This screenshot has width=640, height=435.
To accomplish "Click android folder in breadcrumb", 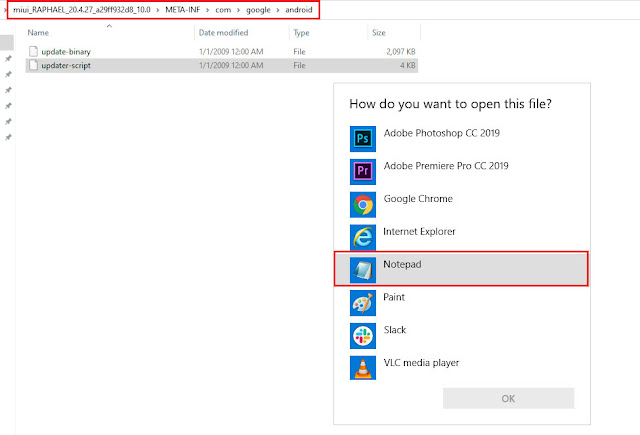I will pos(299,10).
